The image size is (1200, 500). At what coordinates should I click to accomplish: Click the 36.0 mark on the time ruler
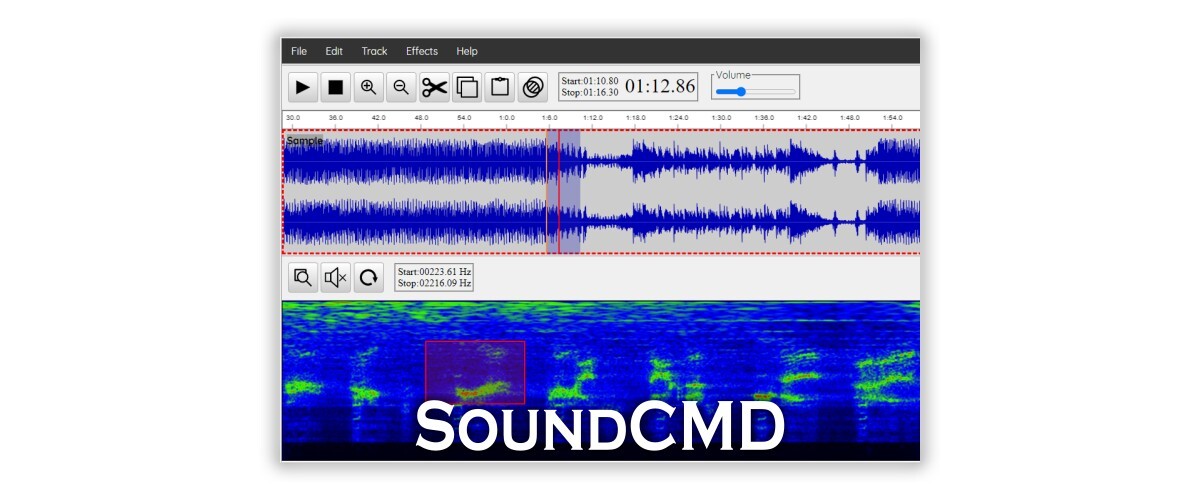pyautogui.click(x=335, y=117)
